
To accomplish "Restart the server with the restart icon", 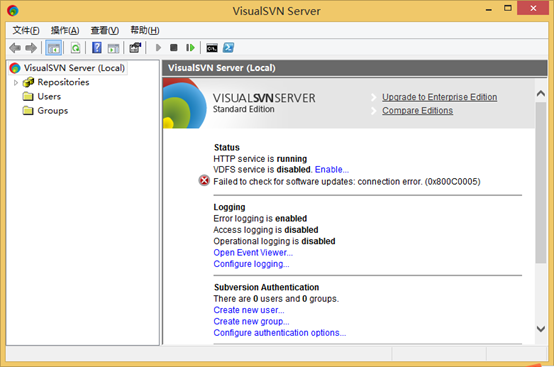I will (x=190, y=47).
